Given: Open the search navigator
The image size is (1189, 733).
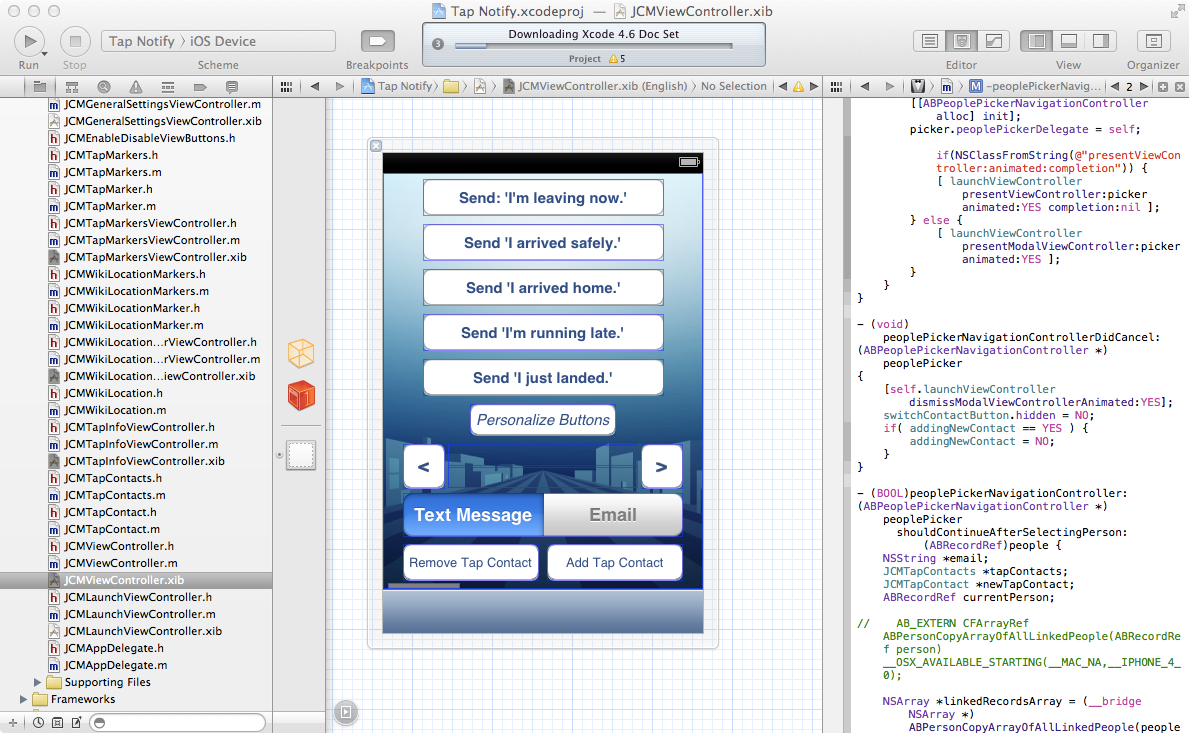Looking at the screenshot, I should 103,87.
